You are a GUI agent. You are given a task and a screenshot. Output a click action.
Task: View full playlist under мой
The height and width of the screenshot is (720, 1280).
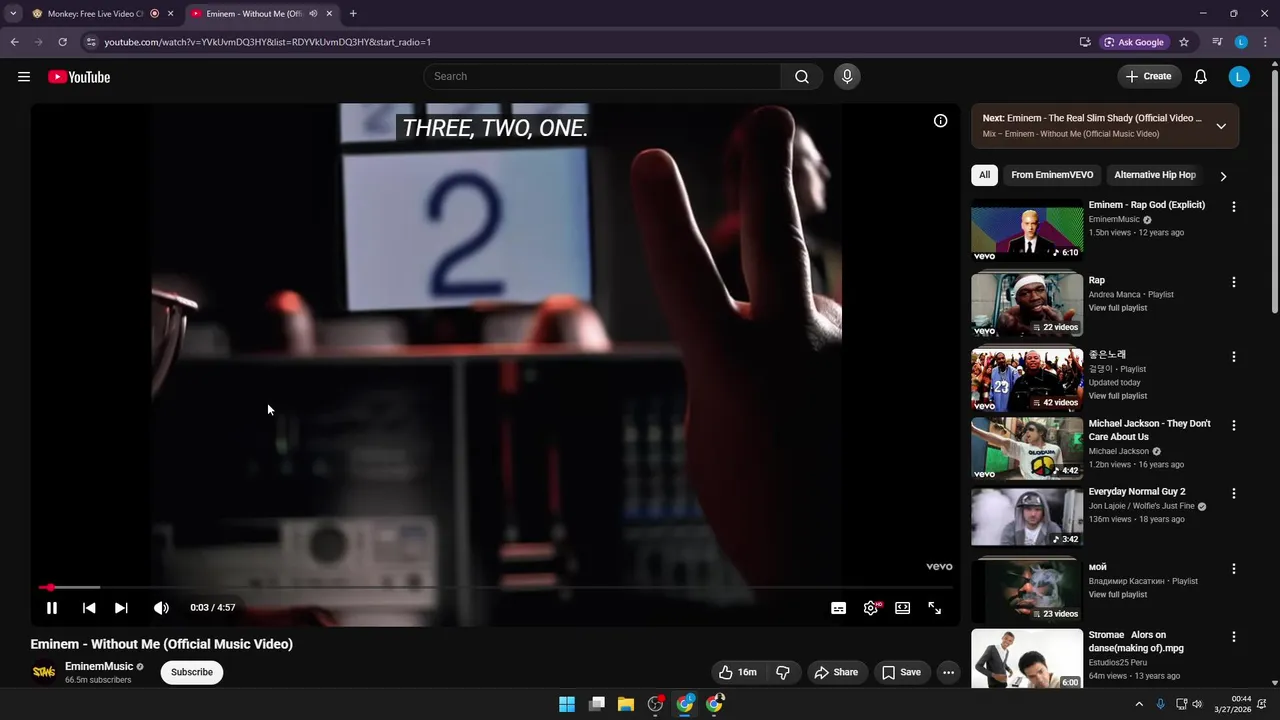pyautogui.click(x=1118, y=595)
